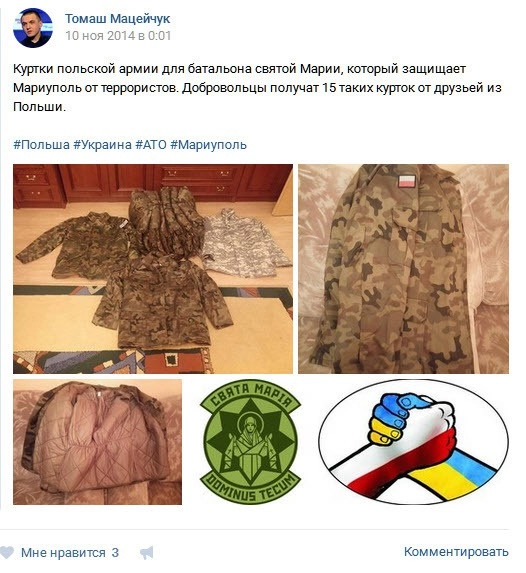Click the Polish flag patch on jacket

point(409,180)
